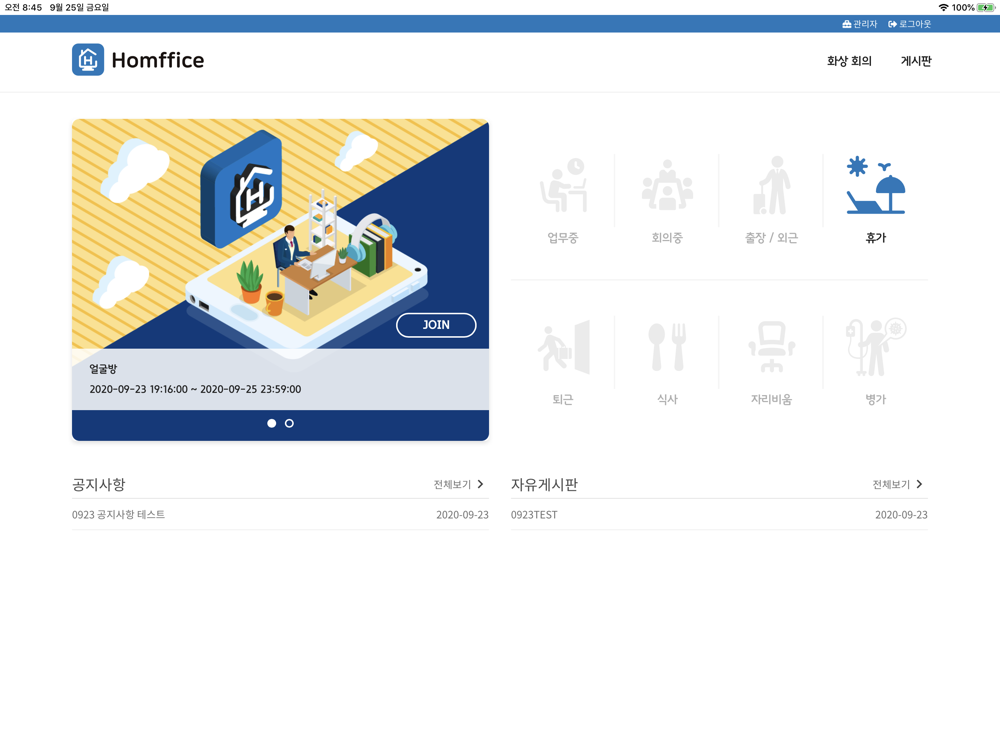1000x750 pixels.
Task: Select the 퇴근 leaving work icon
Action: 562,347
